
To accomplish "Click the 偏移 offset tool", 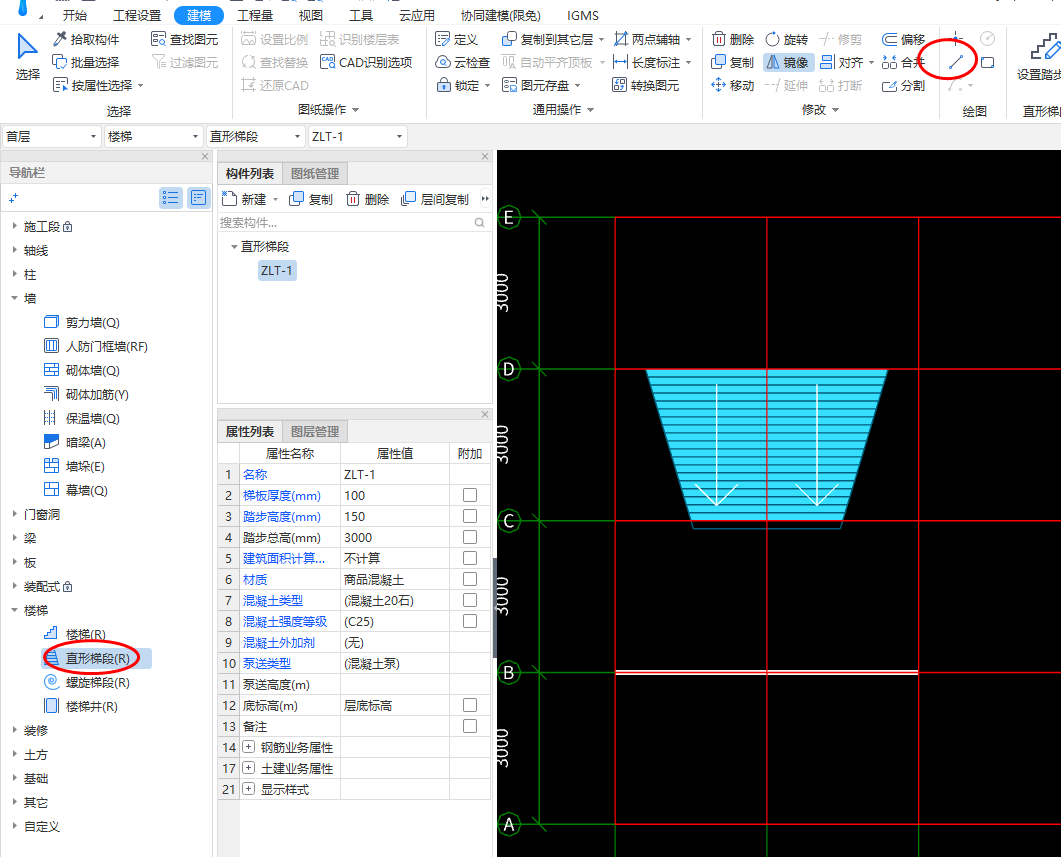I will click(903, 39).
